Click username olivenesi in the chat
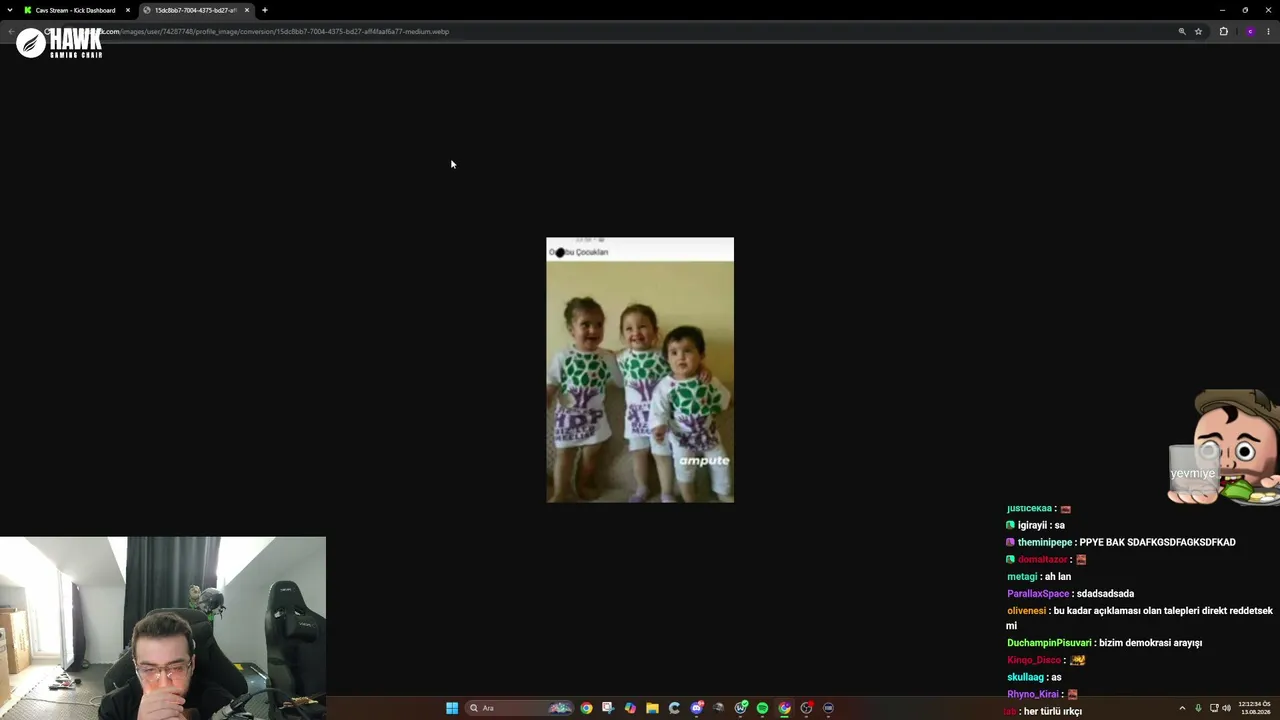Screen dimensions: 1280x720 [1026, 610]
